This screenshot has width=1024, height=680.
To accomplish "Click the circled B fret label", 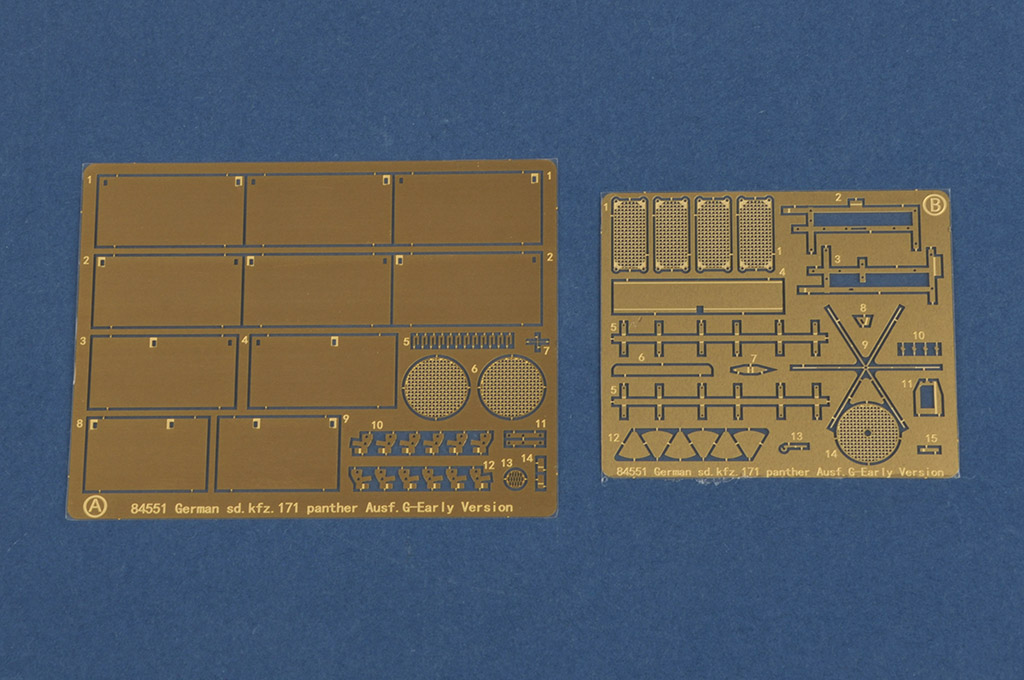I will coord(934,204).
